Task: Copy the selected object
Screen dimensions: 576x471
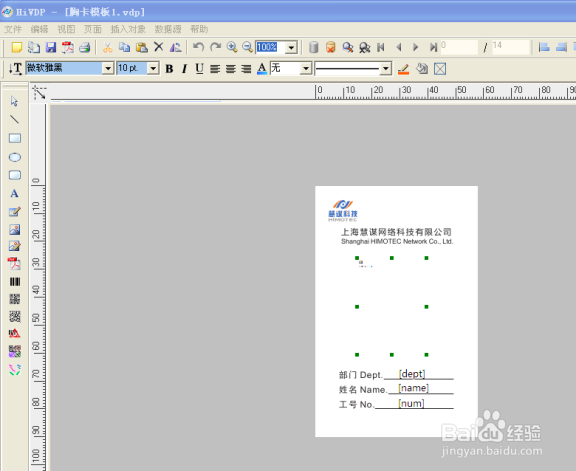Action: tap(125, 47)
